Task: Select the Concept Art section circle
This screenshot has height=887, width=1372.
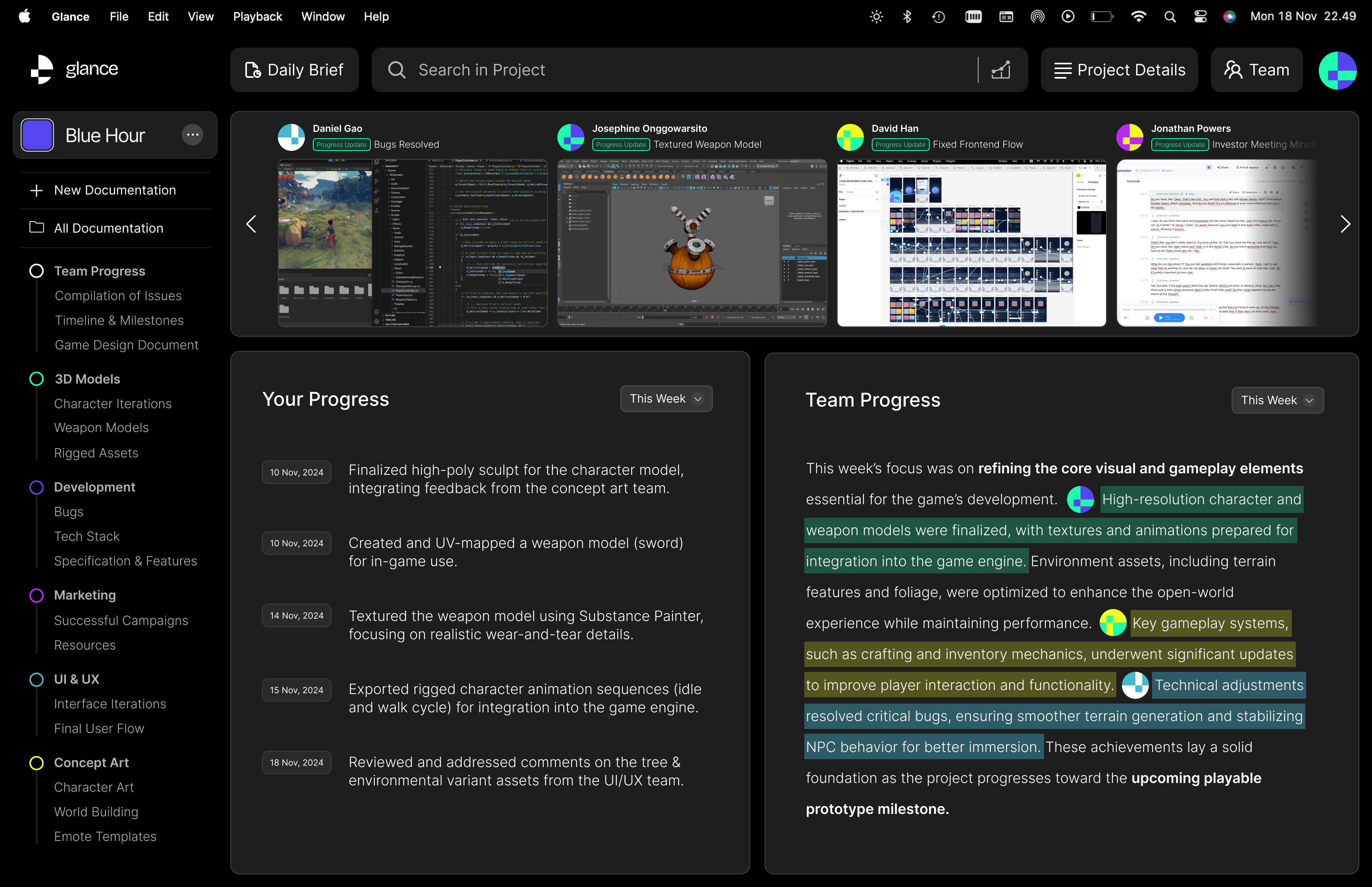Action: [36, 763]
